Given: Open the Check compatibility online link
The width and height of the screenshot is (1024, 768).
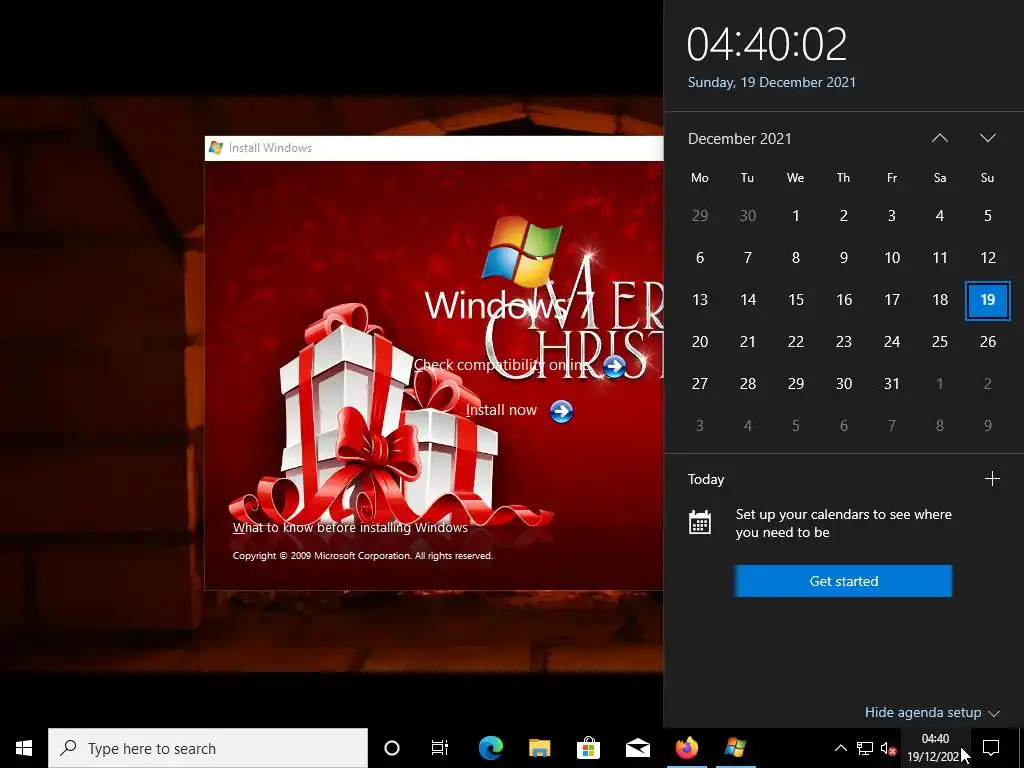Looking at the screenshot, I should coord(501,364).
